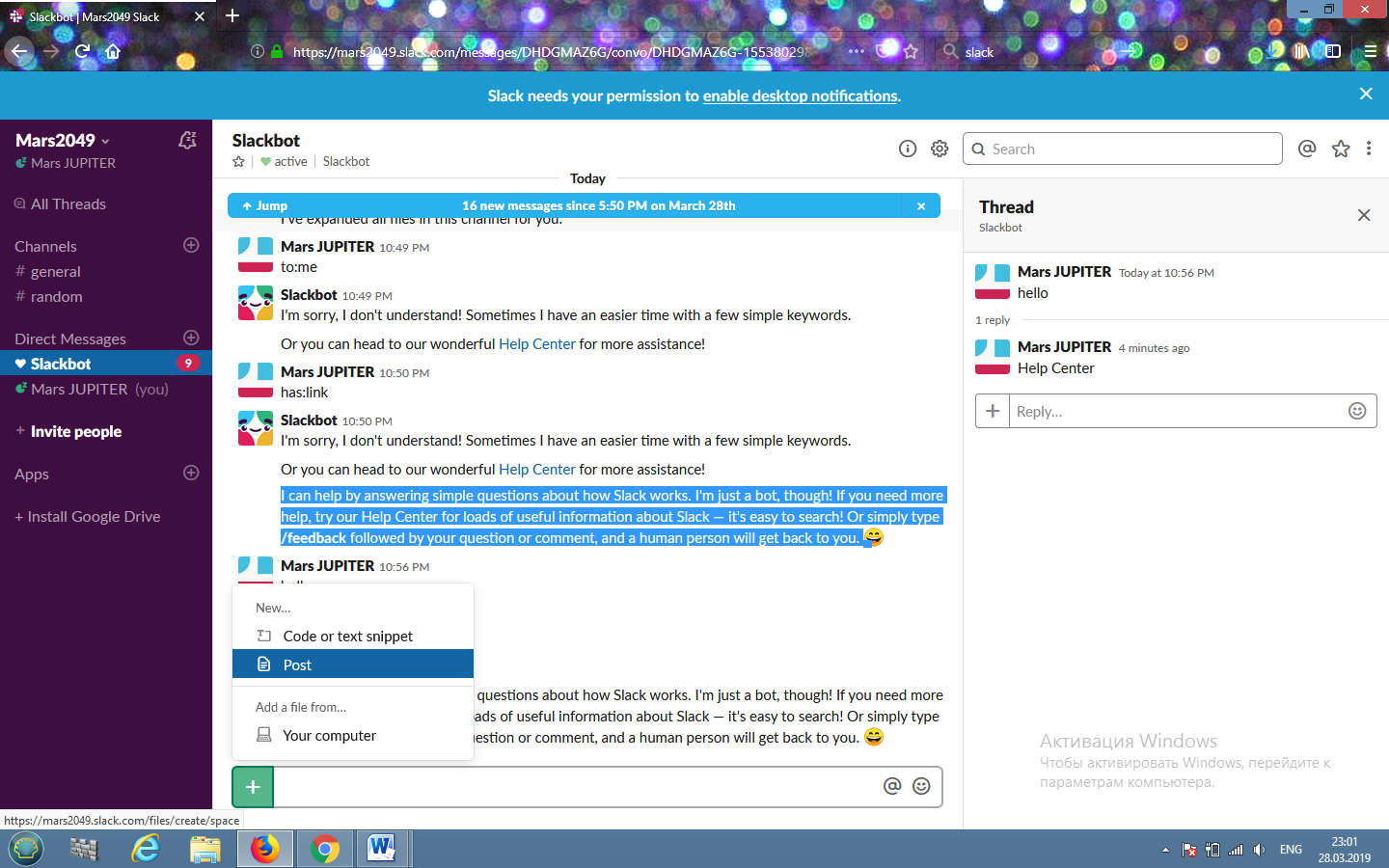The image size is (1389, 868).
Task: Open All Threads view
Action: pyautogui.click(x=68, y=203)
